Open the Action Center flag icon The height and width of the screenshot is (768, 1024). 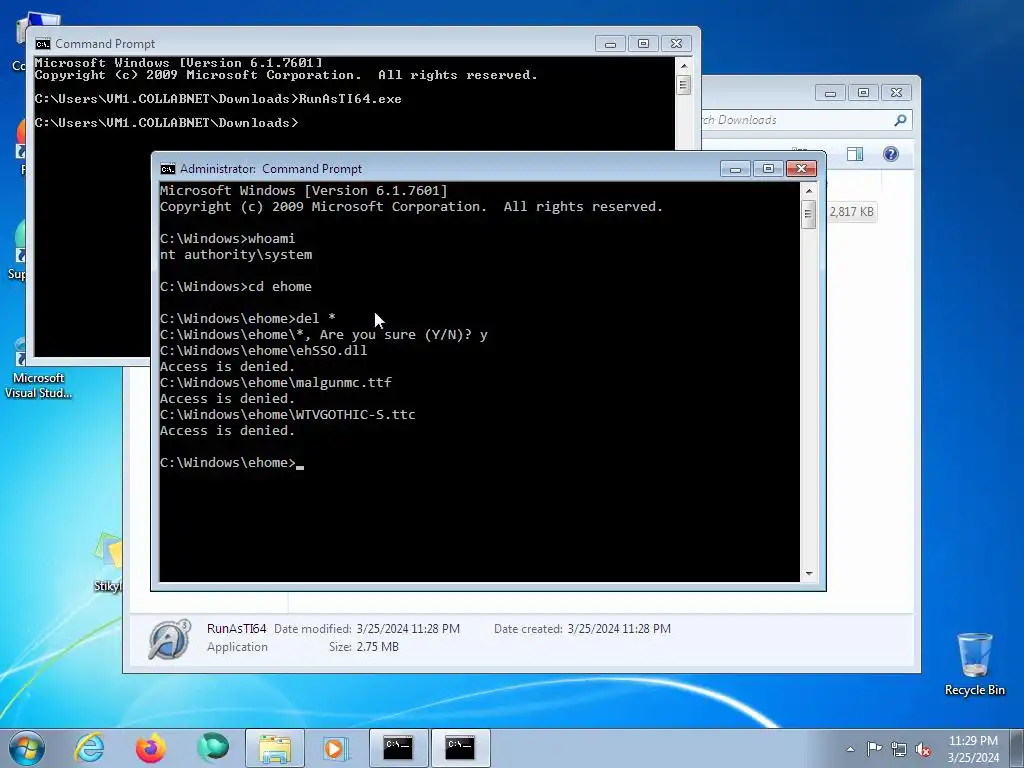click(x=874, y=748)
